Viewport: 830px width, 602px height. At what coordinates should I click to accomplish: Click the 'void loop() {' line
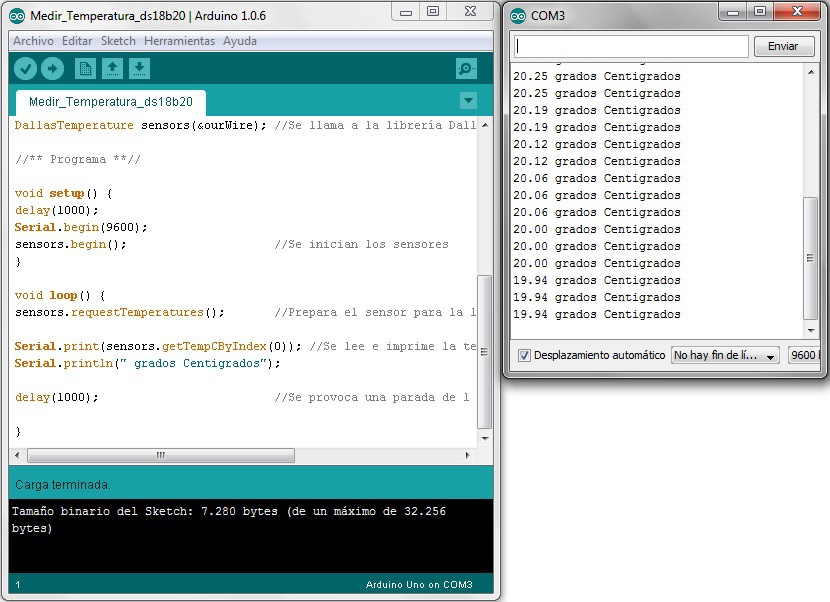(x=60, y=295)
